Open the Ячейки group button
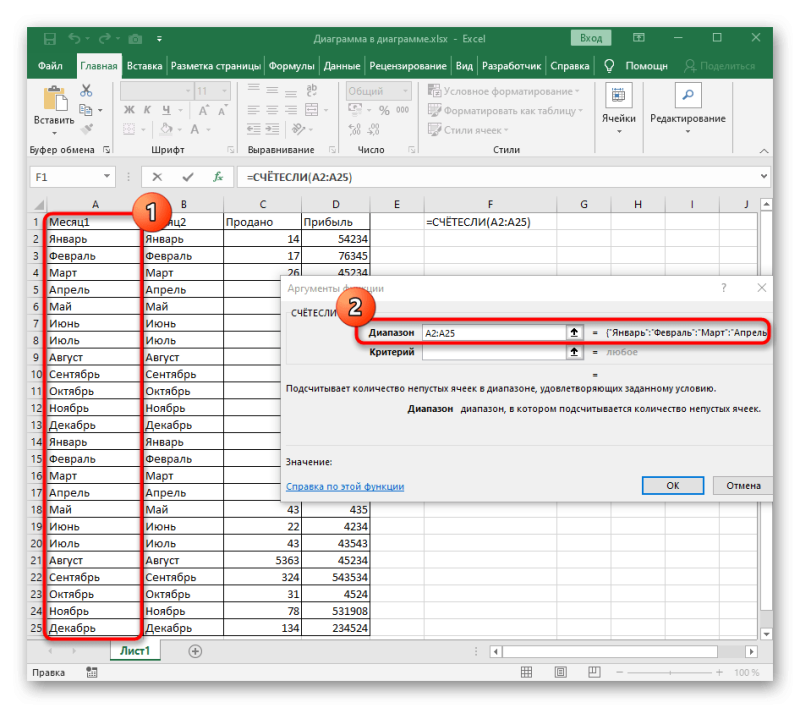Screen dimensions: 800x708 pyautogui.click(x=618, y=110)
